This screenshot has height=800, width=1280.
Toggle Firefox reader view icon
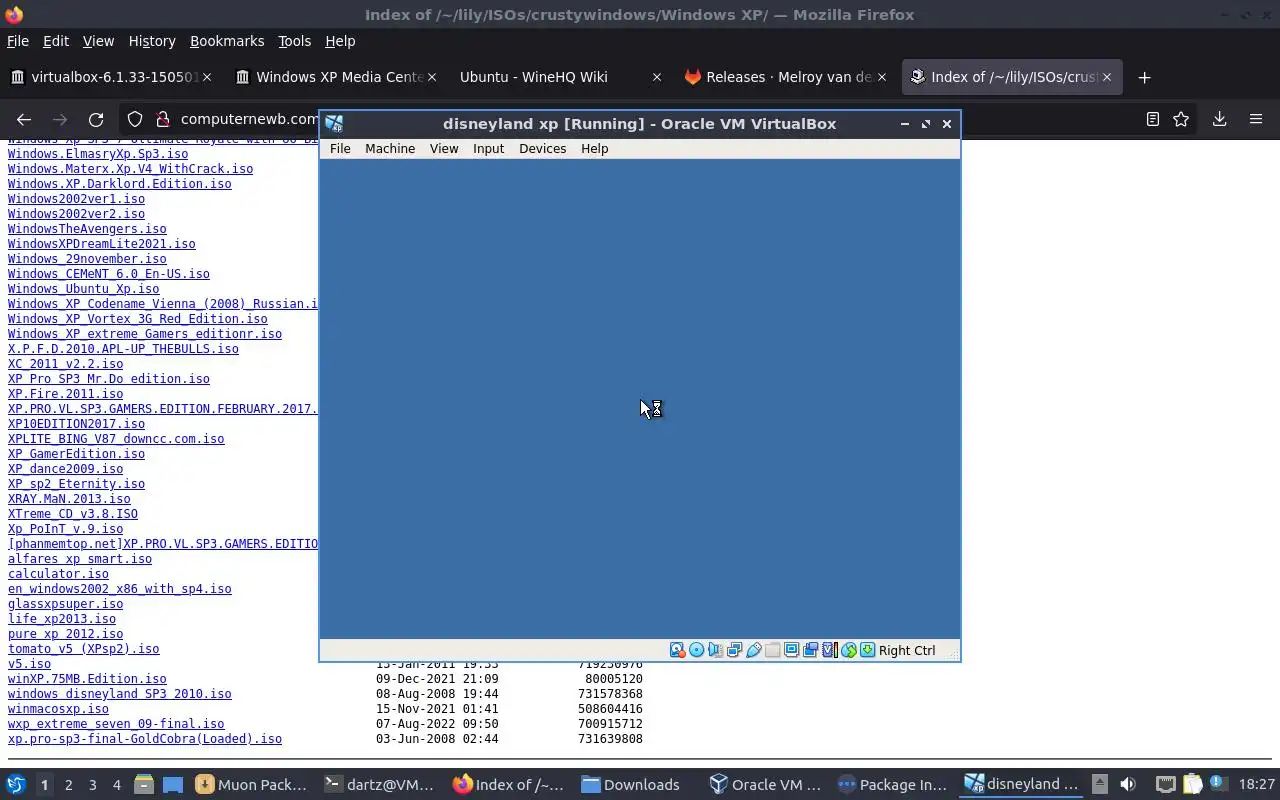1152,119
